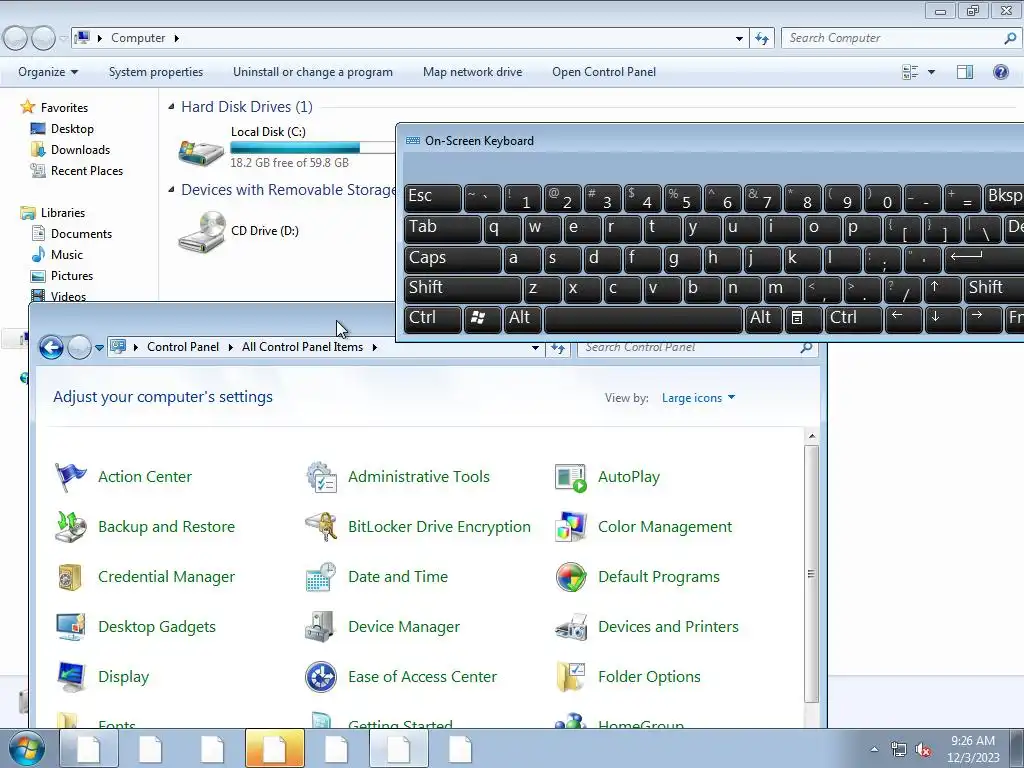The height and width of the screenshot is (768, 1024).
Task: Toggle the preview pane icon in Computer window
Action: (965, 72)
